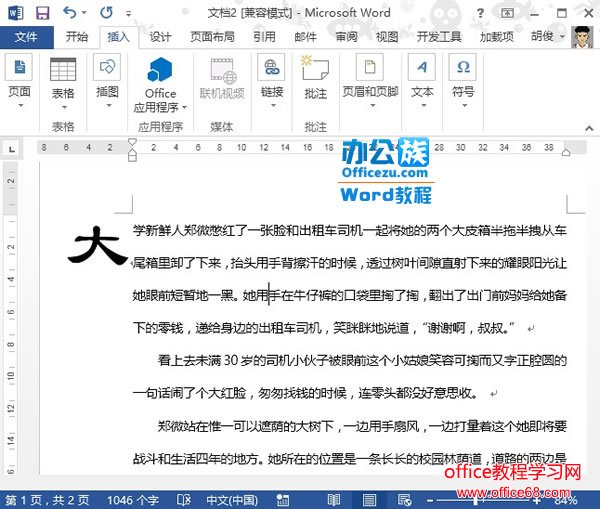Collapse the ribbon with the chevron
Screen dimensions: 600x509
tap(589, 128)
